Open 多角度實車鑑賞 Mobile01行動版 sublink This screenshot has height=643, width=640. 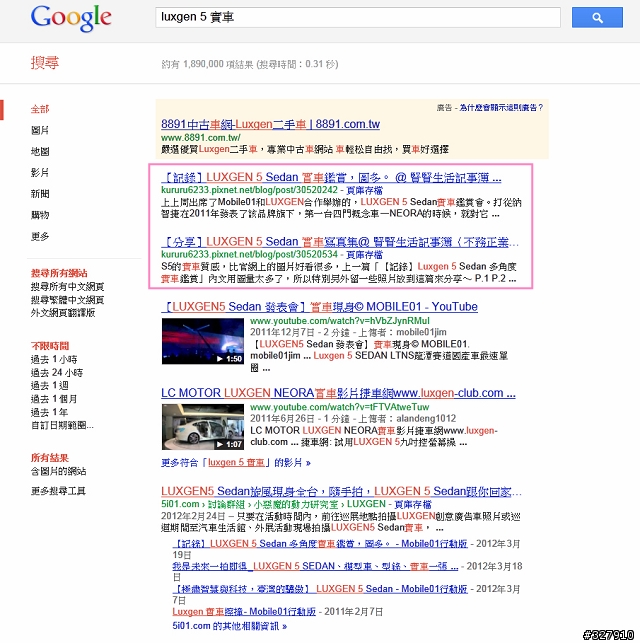click(x=320, y=544)
